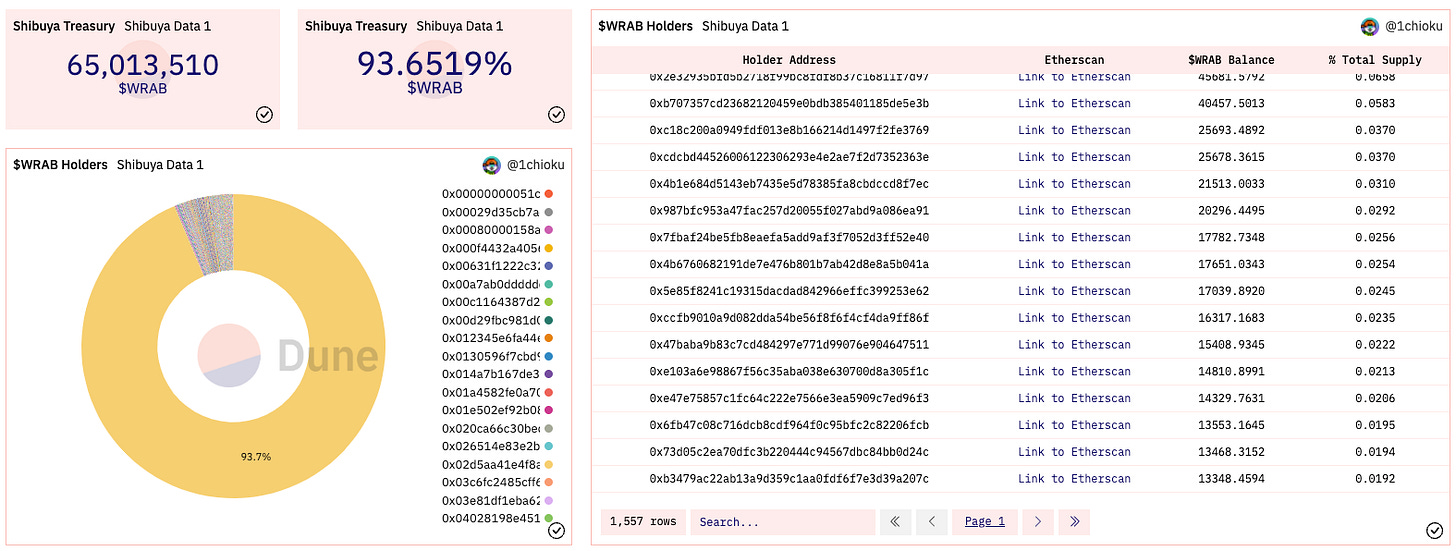
Task: Click the dark teal legend dot for 0x00d29fbc981d
Action: 550,320
